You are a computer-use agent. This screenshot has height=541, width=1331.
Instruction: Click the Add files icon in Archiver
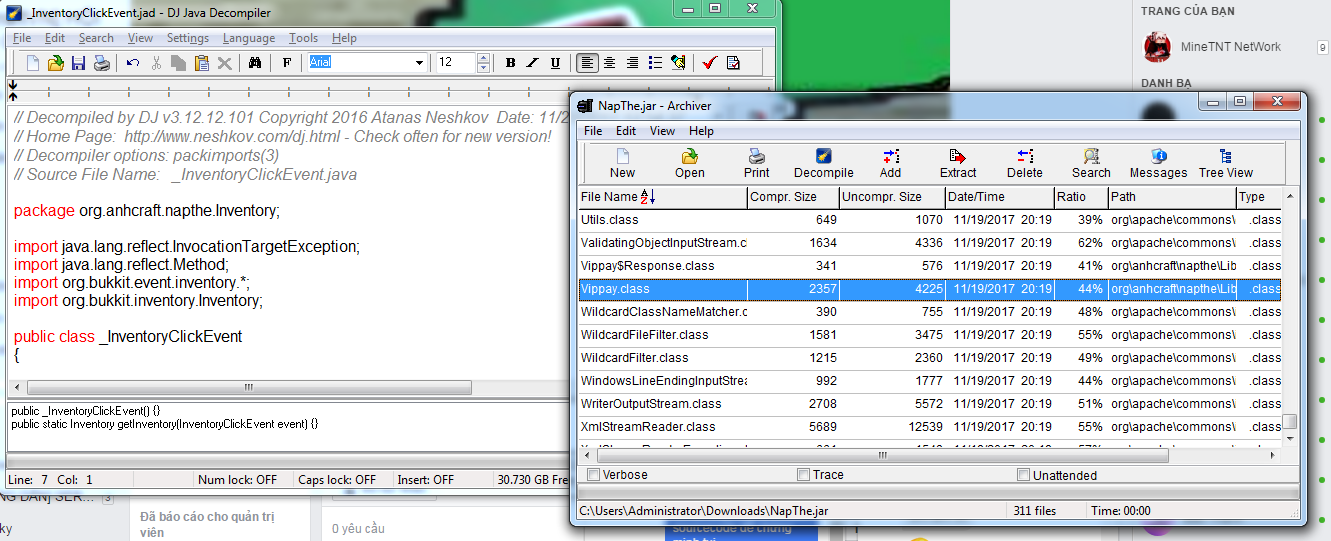point(890,163)
